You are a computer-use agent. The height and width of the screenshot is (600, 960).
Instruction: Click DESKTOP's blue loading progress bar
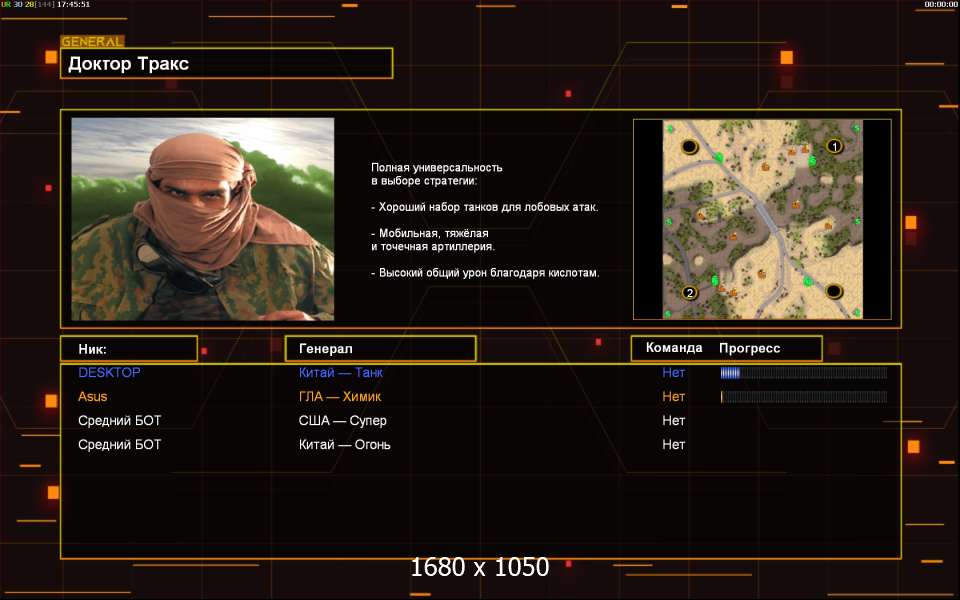(x=804, y=373)
